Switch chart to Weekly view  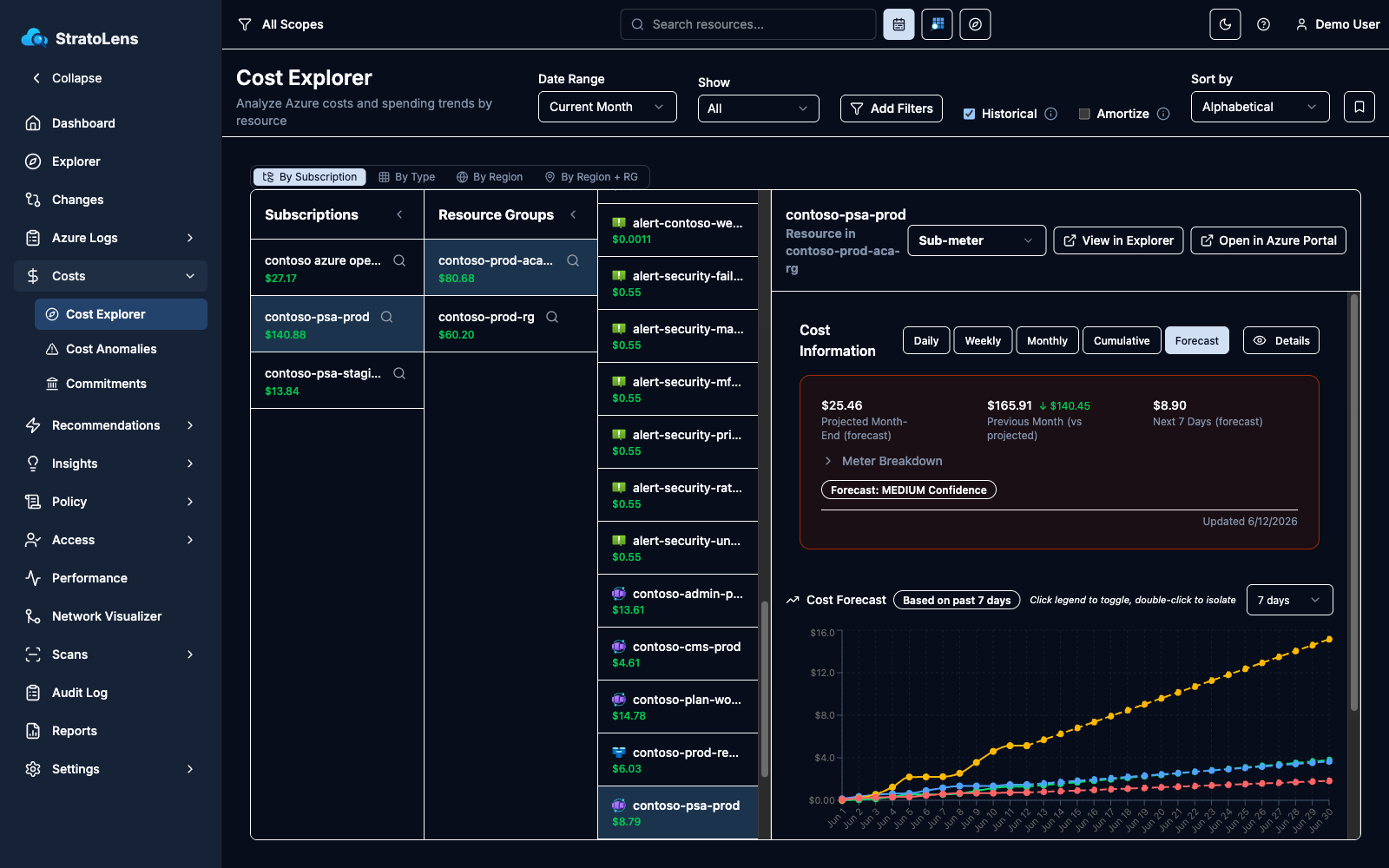point(983,340)
